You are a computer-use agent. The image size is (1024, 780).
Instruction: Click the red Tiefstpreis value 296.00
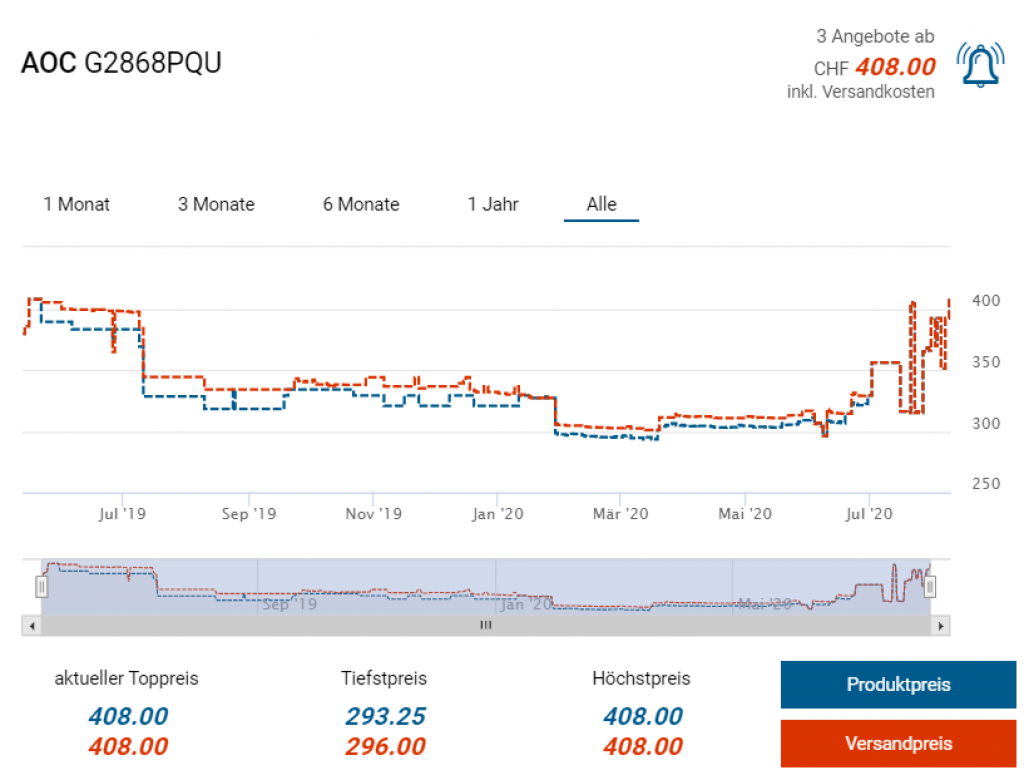pyautogui.click(x=385, y=747)
